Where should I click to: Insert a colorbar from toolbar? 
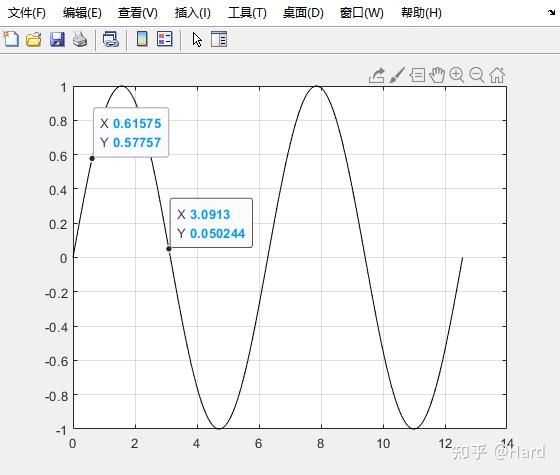[x=142, y=39]
